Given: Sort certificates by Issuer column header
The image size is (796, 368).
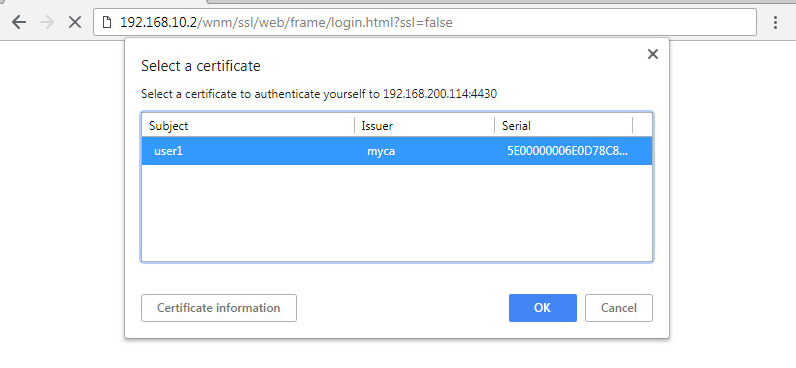Looking at the screenshot, I should click(x=424, y=126).
